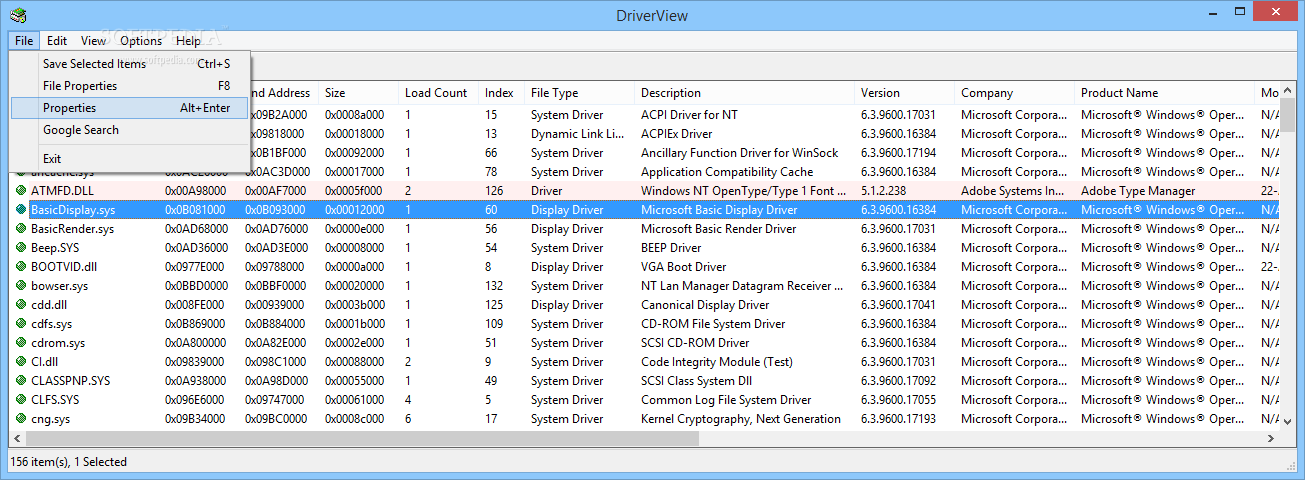Click the green icon beside cng.sys
1305x480 pixels.
21,419
